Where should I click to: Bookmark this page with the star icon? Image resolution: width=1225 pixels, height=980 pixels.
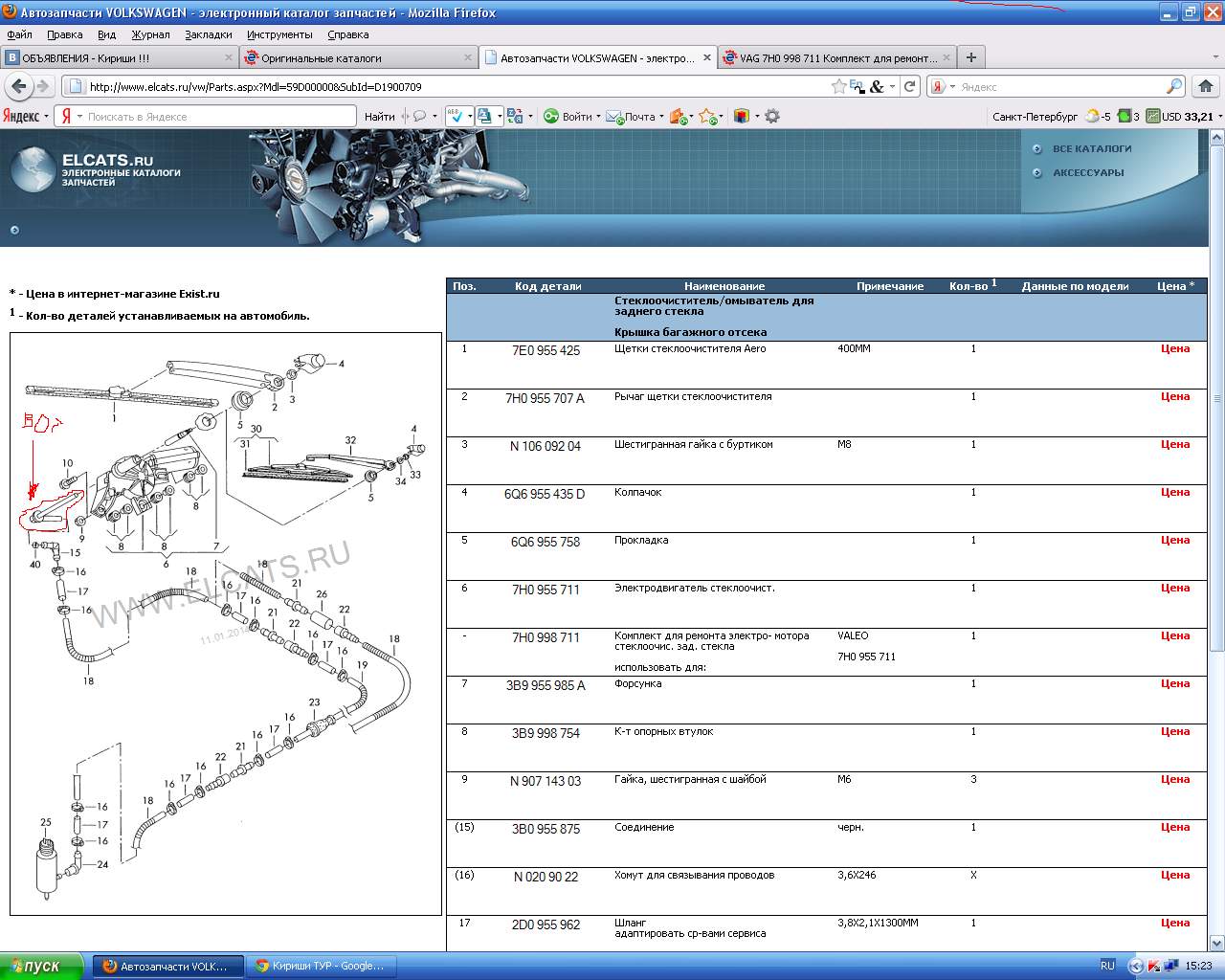(x=839, y=86)
